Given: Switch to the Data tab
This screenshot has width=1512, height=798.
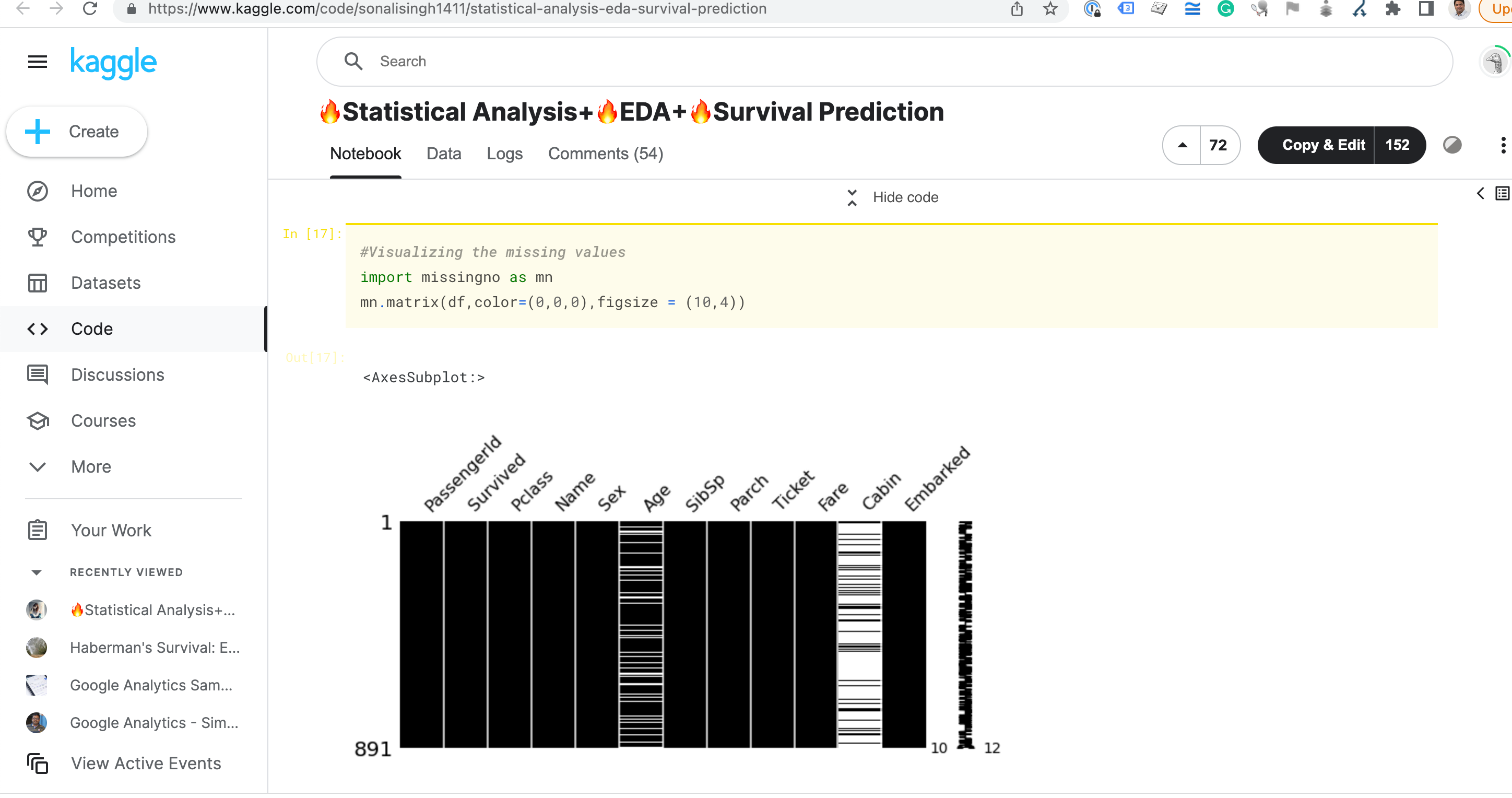Looking at the screenshot, I should click(444, 154).
